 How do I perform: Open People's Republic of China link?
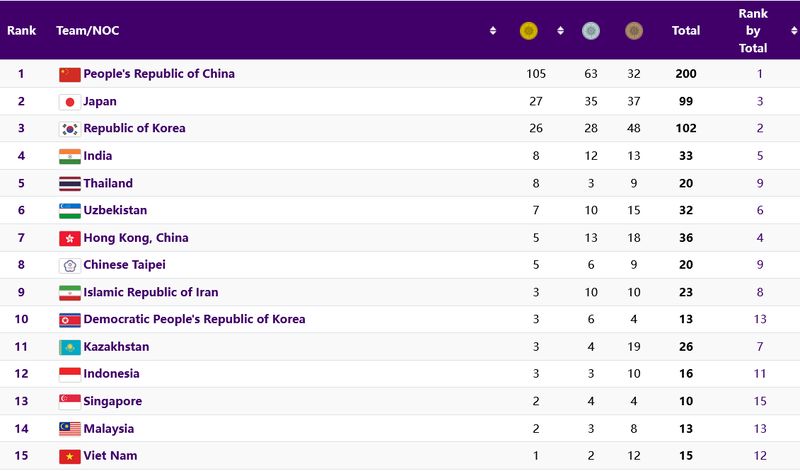click(159, 73)
